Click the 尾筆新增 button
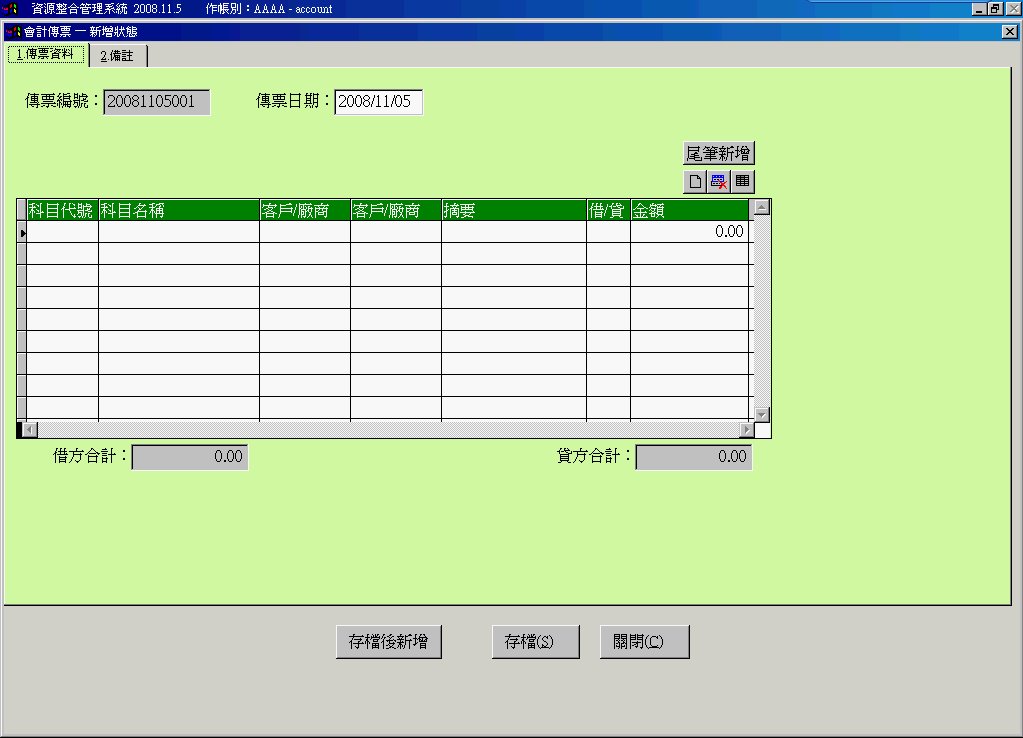Screen dimensions: 1023x738 point(718,153)
